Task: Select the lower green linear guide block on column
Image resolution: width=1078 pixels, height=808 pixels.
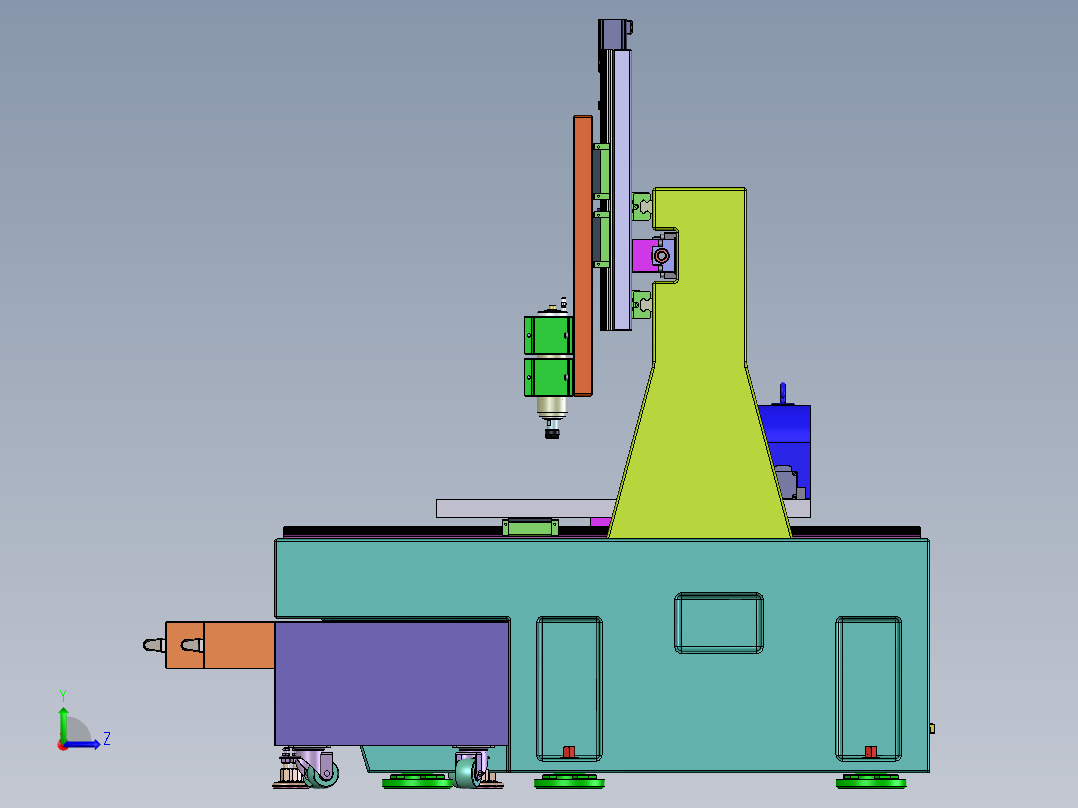Action: [x=642, y=305]
